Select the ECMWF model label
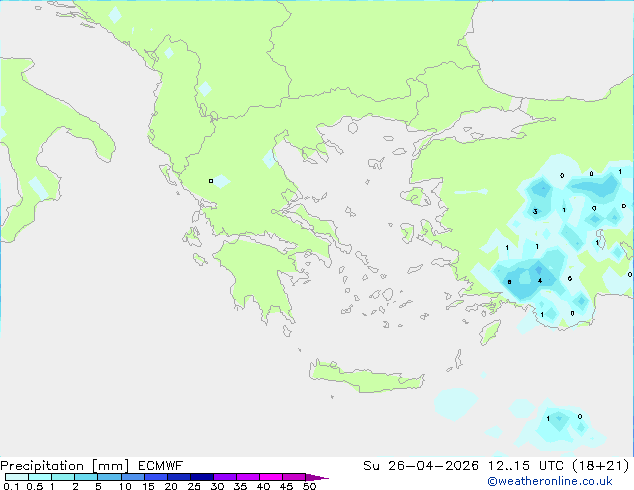This screenshot has height=490, width=634. click(x=161, y=466)
